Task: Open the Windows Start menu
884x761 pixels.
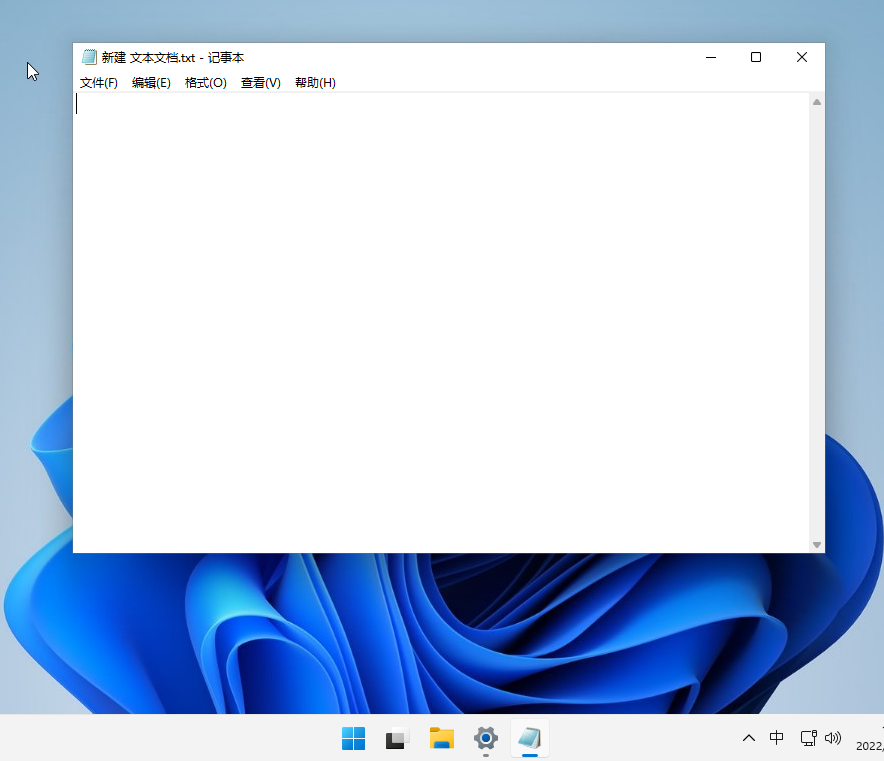Action: click(x=353, y=738)
